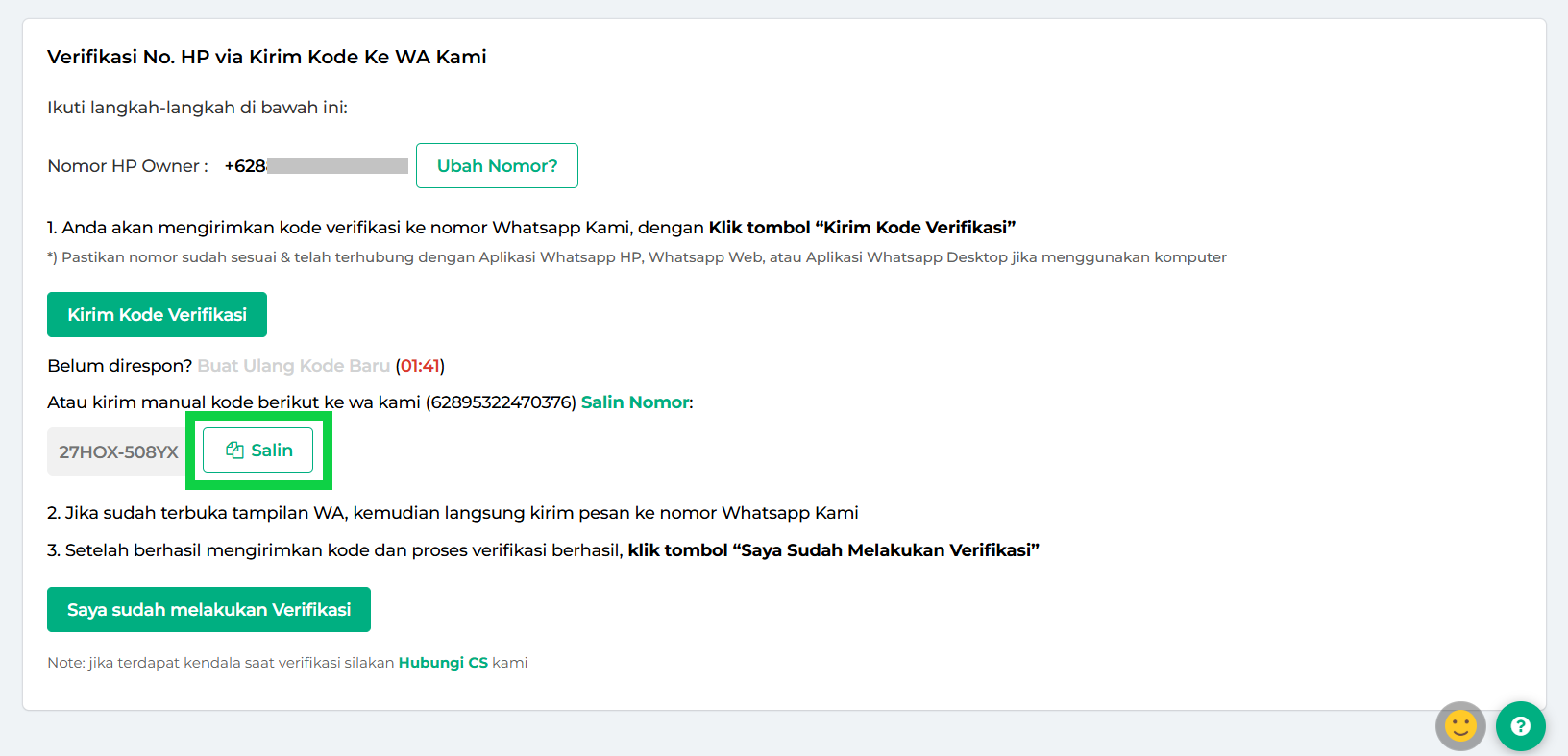Click the "Pastikan nomor sudah sesuai" footnote
Image resolution: width=1568 pixels, height=756 pixels.
point(636,257)
